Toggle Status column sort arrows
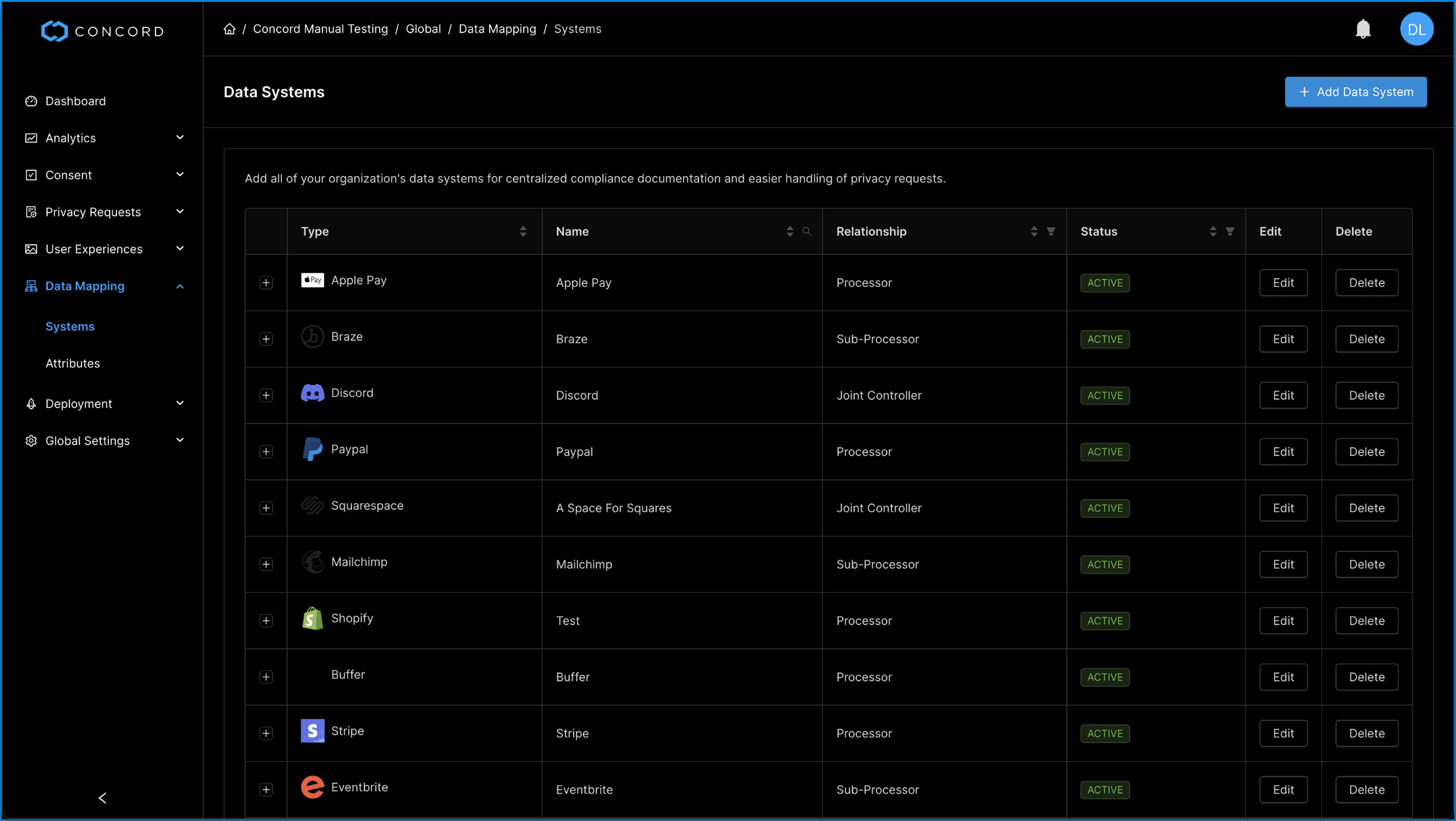Viewport: 1456px width, 821px height. [1212, 231]
